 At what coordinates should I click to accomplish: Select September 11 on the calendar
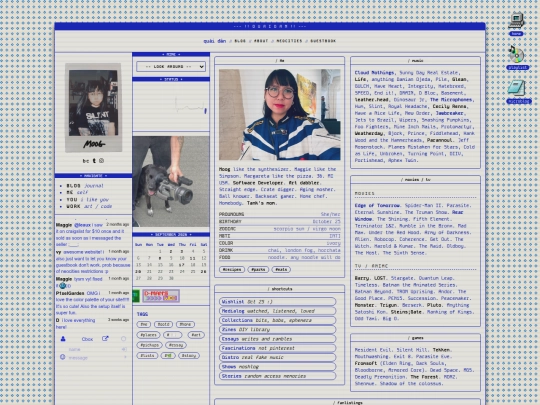pos(193,258)
